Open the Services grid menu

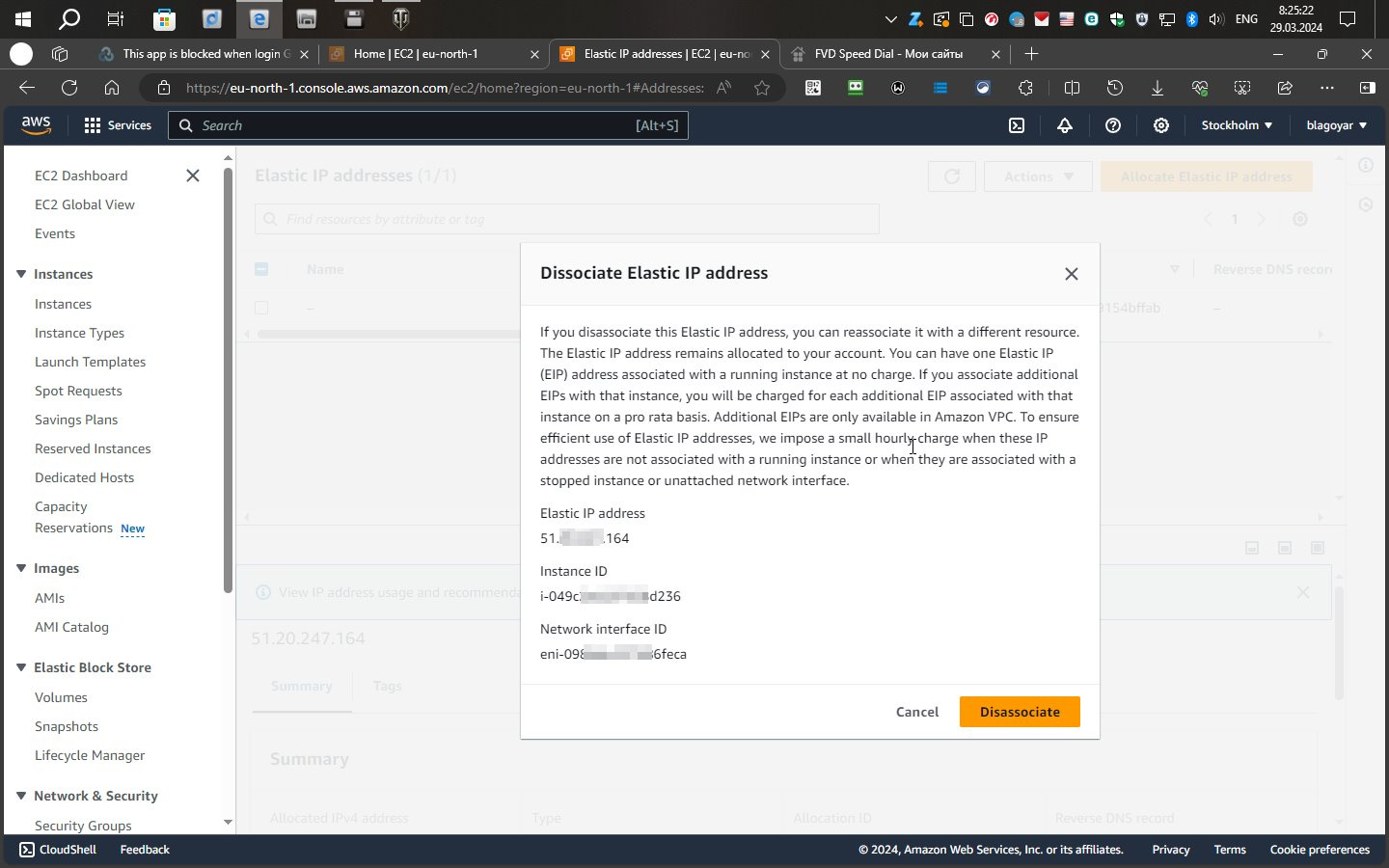coord(118,125)
